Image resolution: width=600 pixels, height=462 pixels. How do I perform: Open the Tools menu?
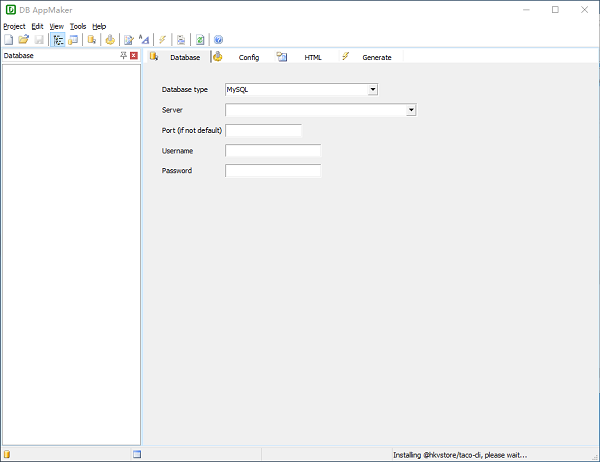pyautogui.click(x=78, y=26)
